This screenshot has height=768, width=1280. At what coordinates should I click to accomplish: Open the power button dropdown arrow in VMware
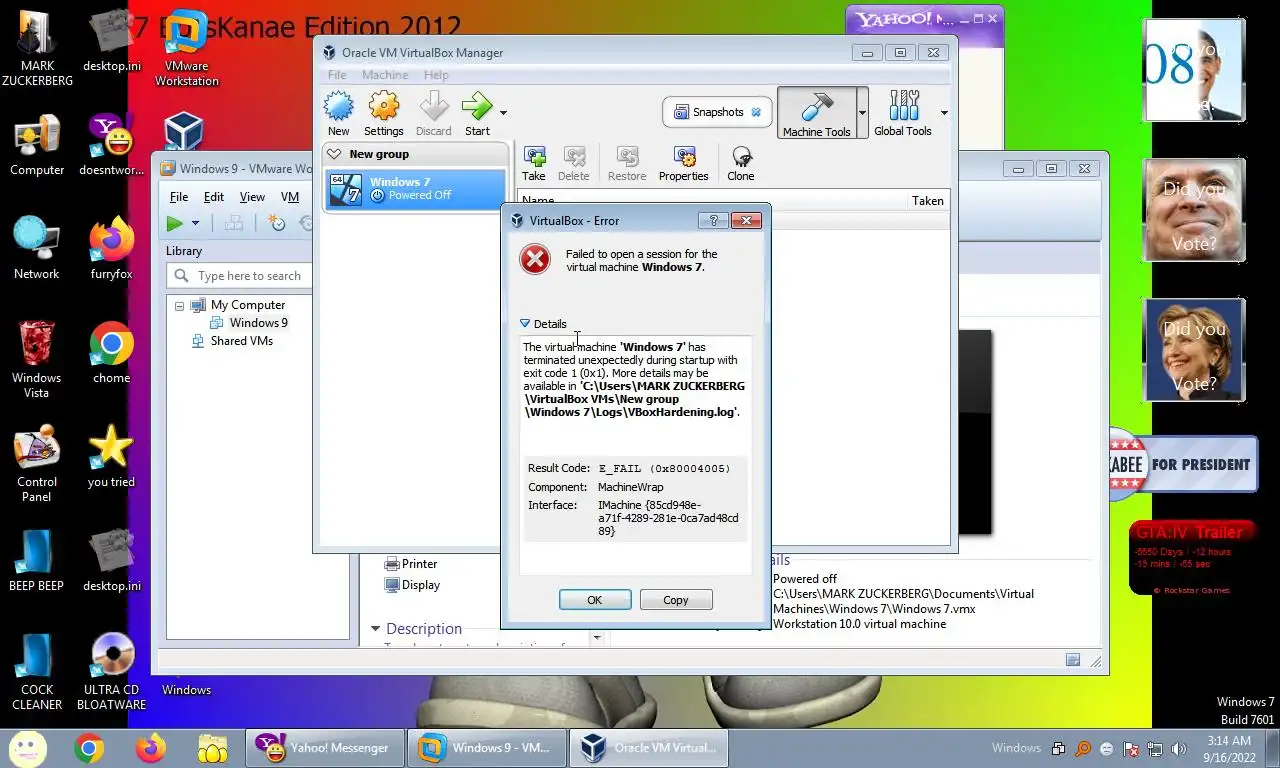(x=195, y=223)
